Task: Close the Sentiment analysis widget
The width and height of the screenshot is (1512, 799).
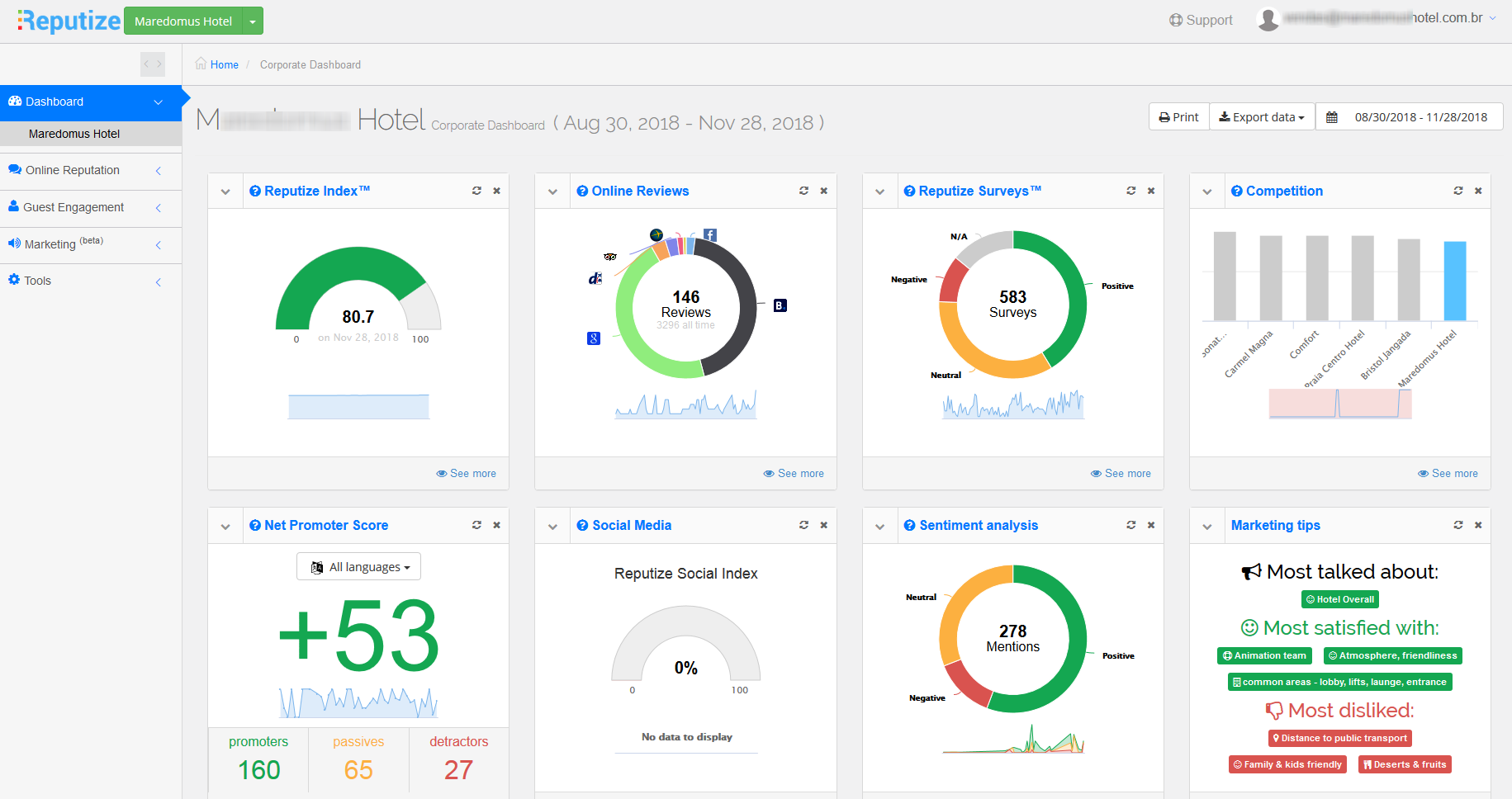Action: 1151,525
